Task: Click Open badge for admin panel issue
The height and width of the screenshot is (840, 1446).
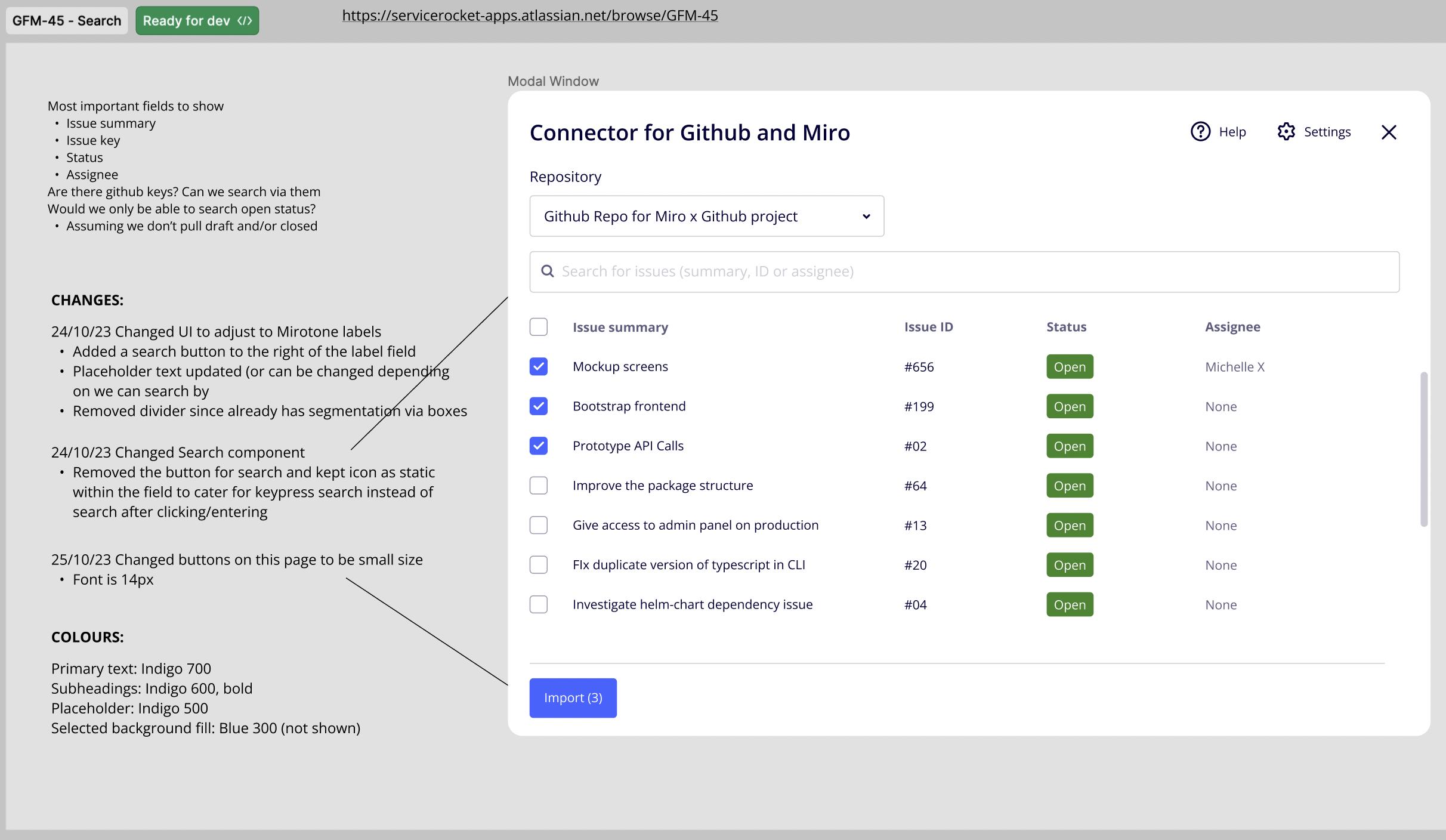Action: pos(1070,525)
